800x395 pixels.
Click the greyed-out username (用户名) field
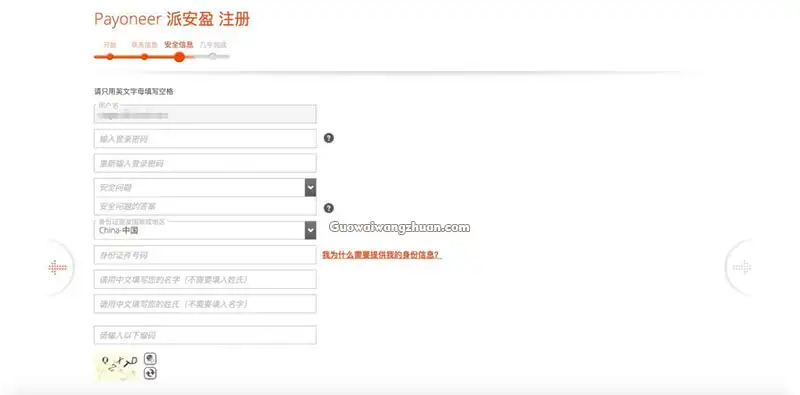coord(205,114)
